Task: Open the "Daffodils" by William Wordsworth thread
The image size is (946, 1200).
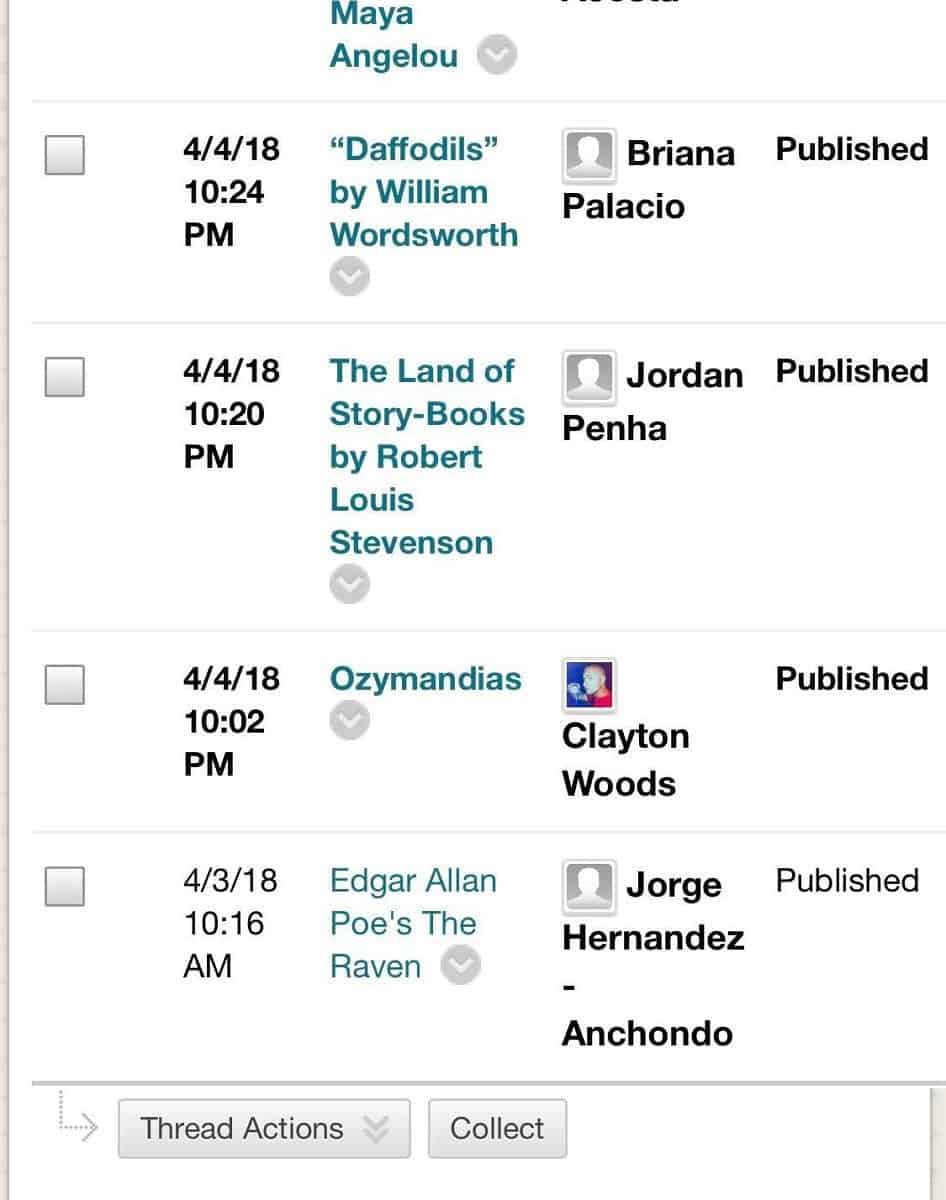Action: [x=423, y=192]
